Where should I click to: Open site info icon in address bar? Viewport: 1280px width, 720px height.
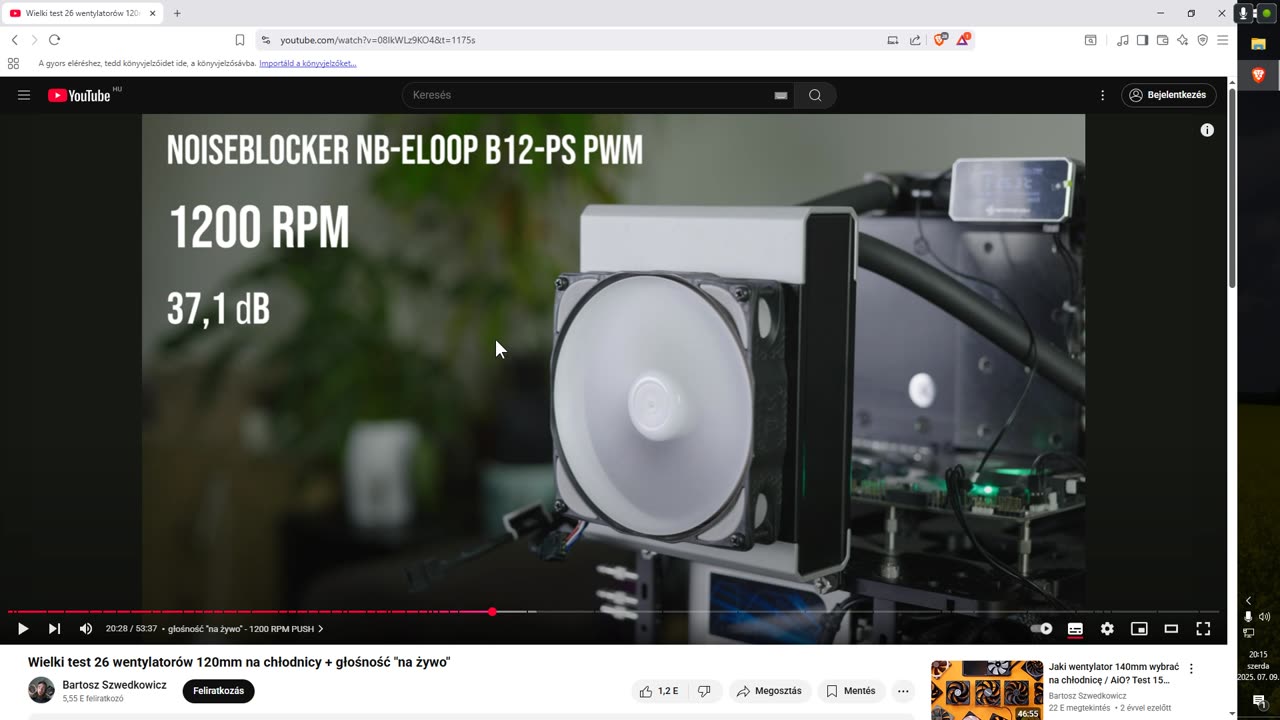(x=265, y=40)
